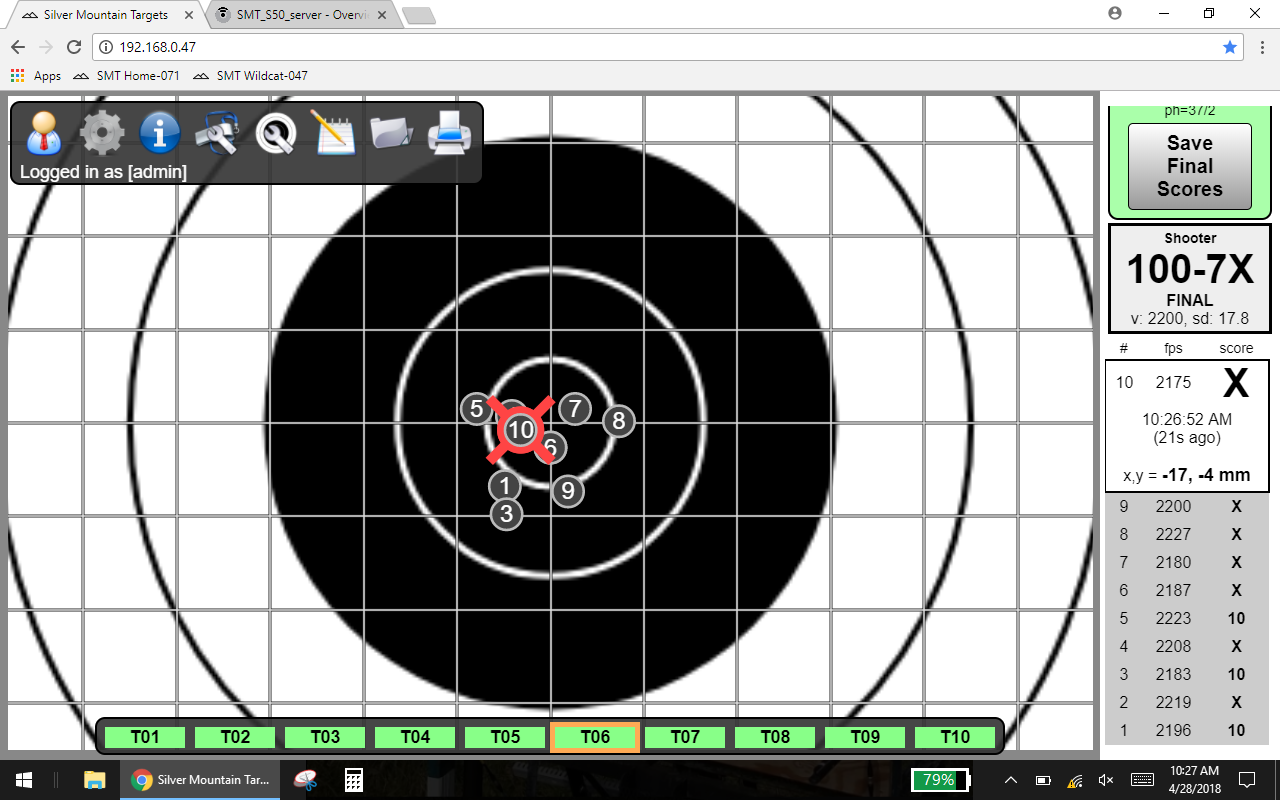Select shot marker 9 on target
The image size is (1280, 800).
point(568,491)
